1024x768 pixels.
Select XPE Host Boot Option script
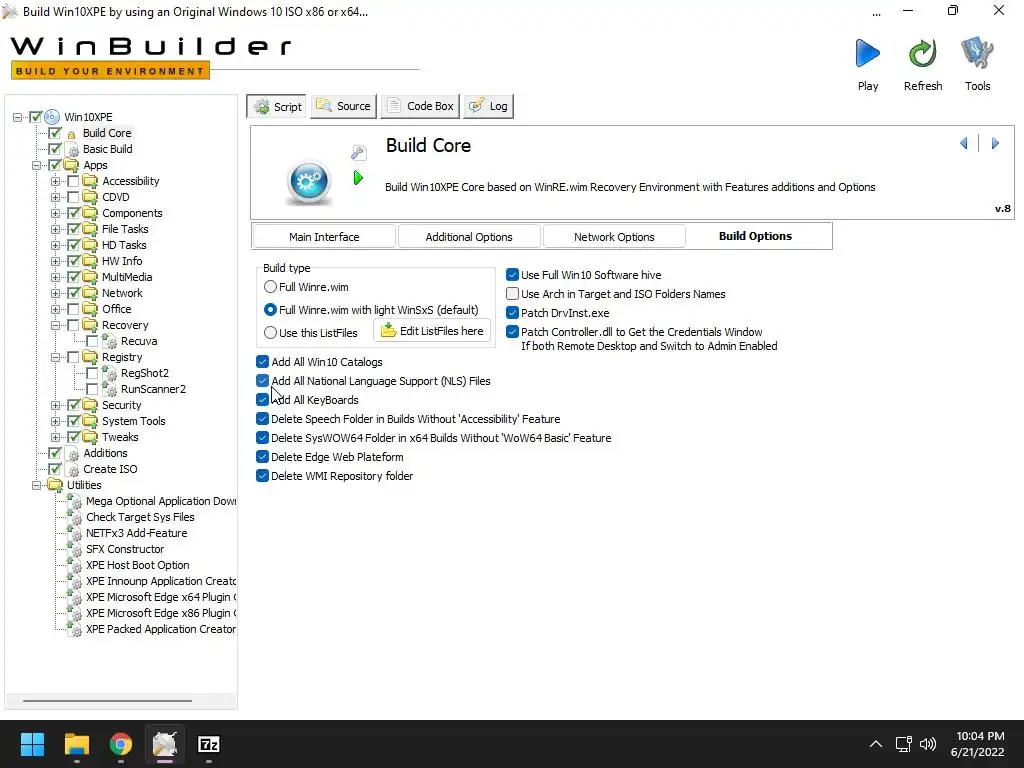138,565
